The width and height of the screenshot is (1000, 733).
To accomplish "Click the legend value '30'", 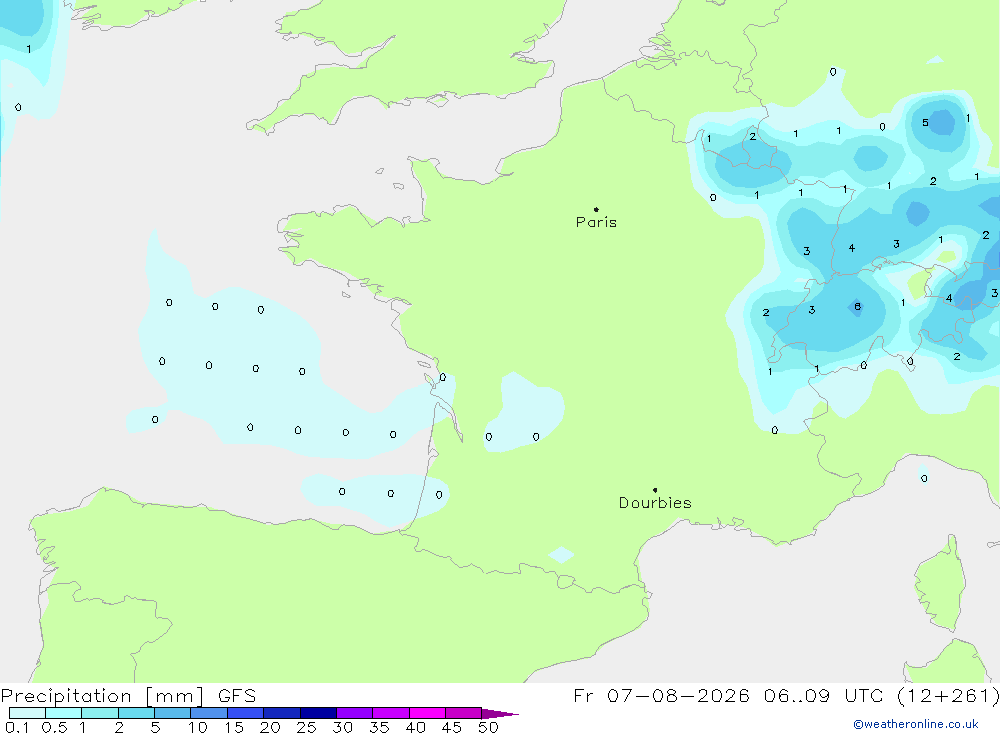I will pyautogui.click(x=343, y=727).
